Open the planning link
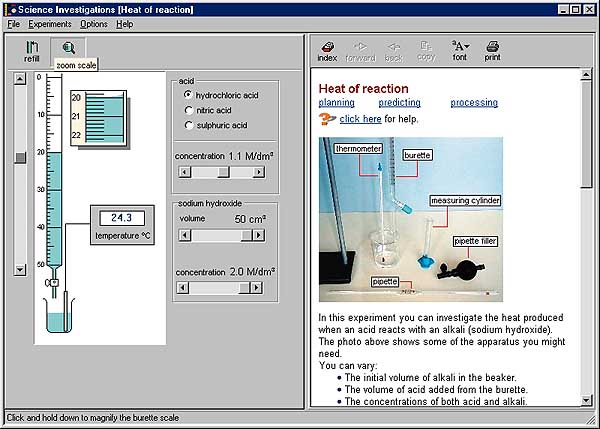 pyautogui.click(x=336, y=103)
